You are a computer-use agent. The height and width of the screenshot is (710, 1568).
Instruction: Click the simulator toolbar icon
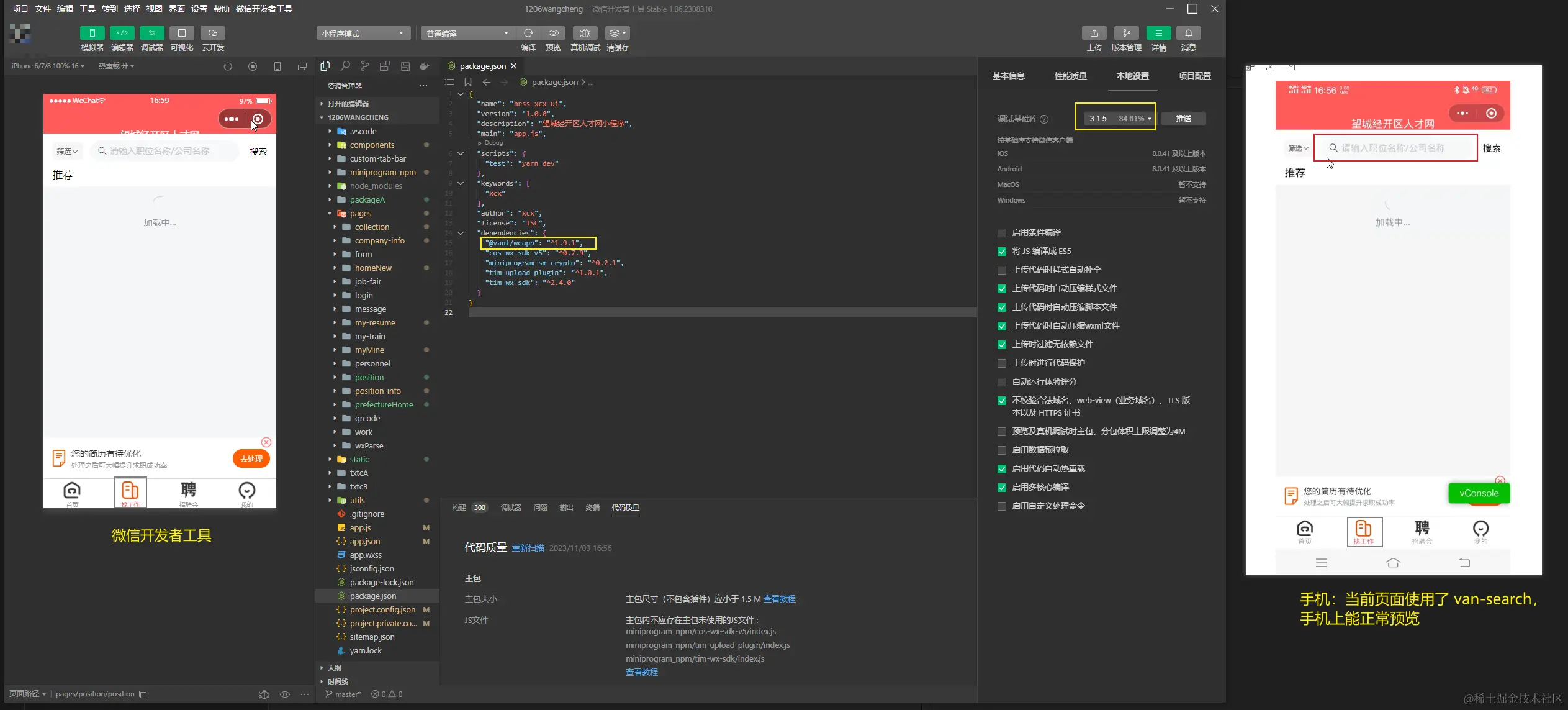pos(92,33)
